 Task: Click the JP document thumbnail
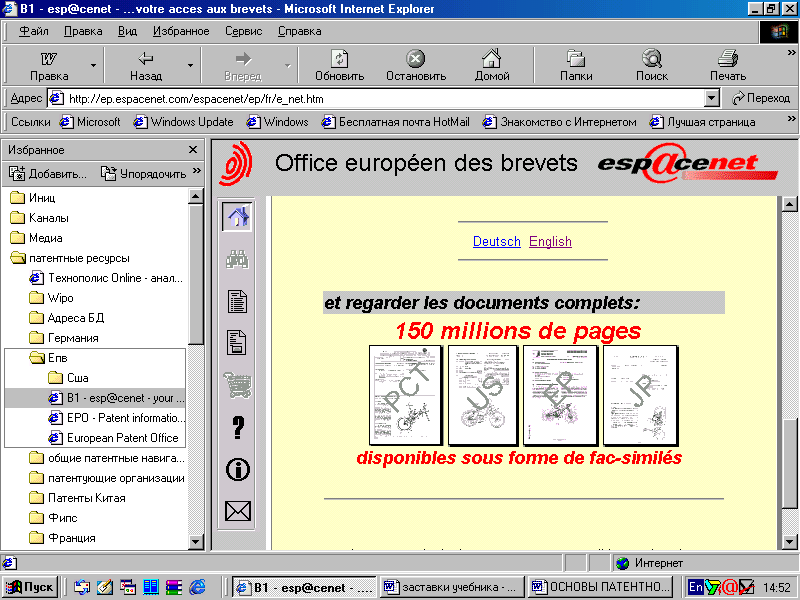click(641, 395)
